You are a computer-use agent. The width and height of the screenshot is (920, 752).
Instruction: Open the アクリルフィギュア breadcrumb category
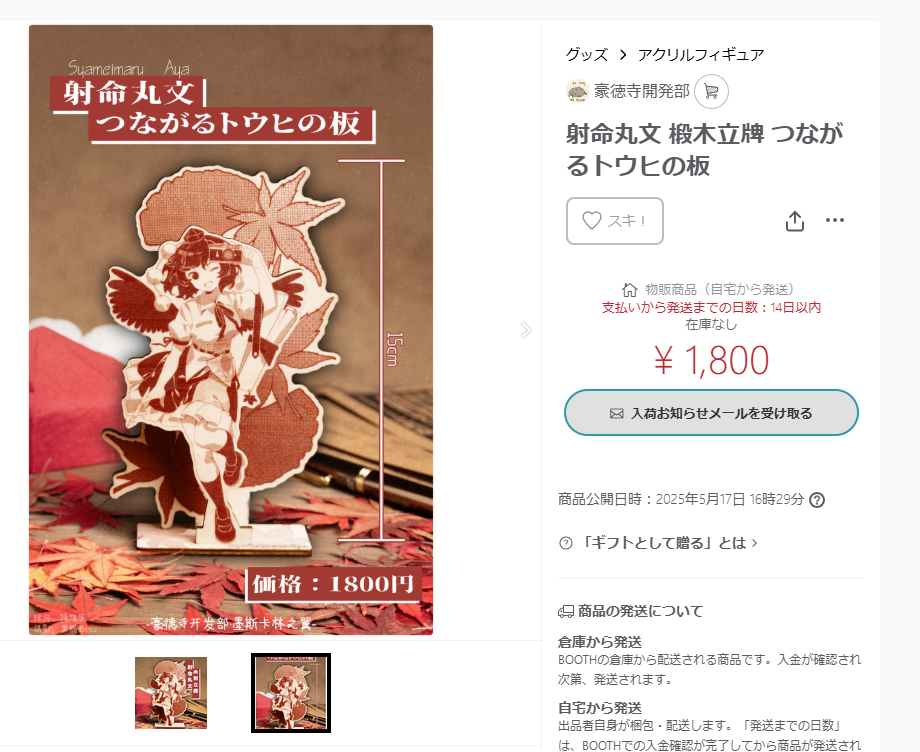[x=701, y=55]
